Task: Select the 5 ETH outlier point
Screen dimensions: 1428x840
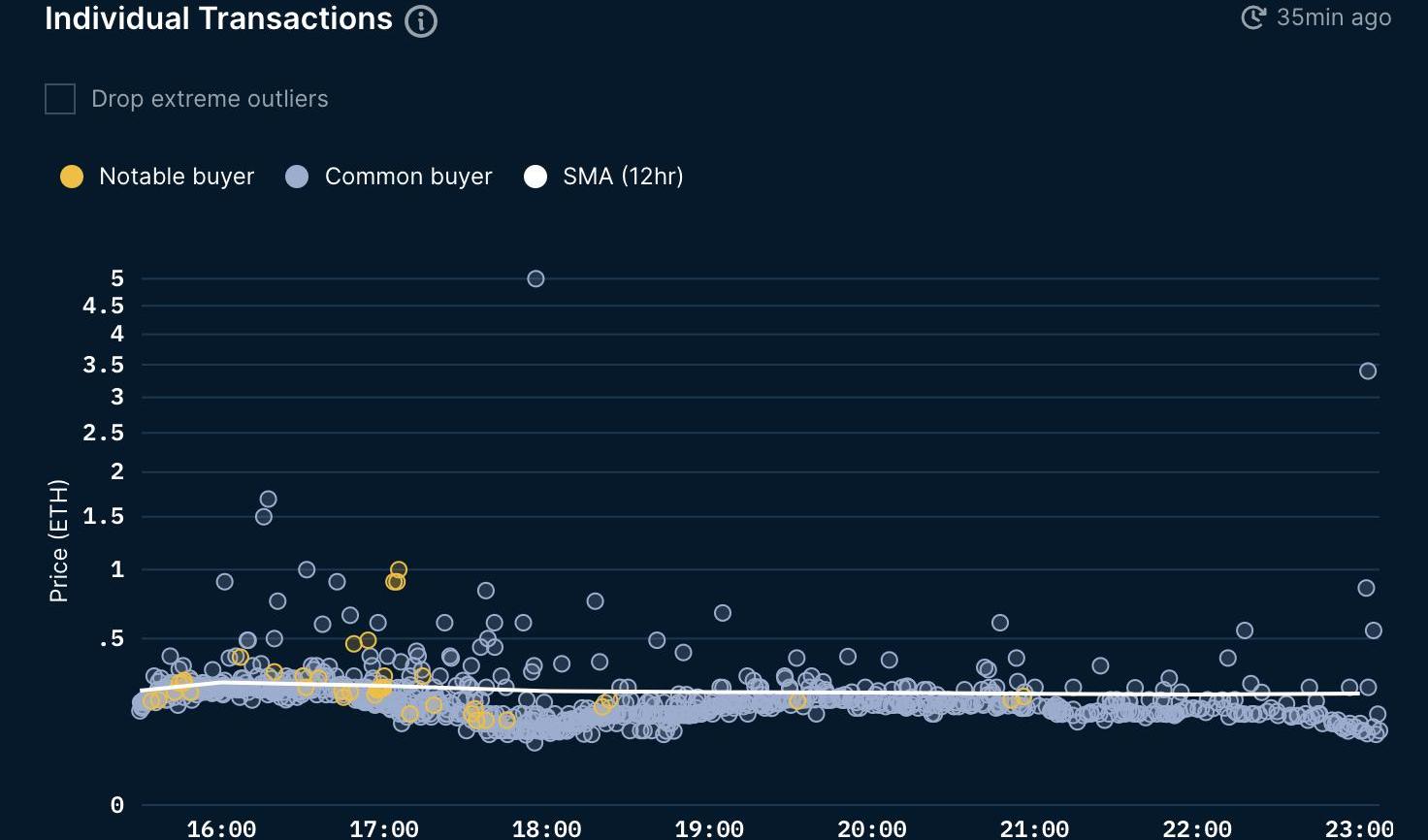Action: point(535,278)
